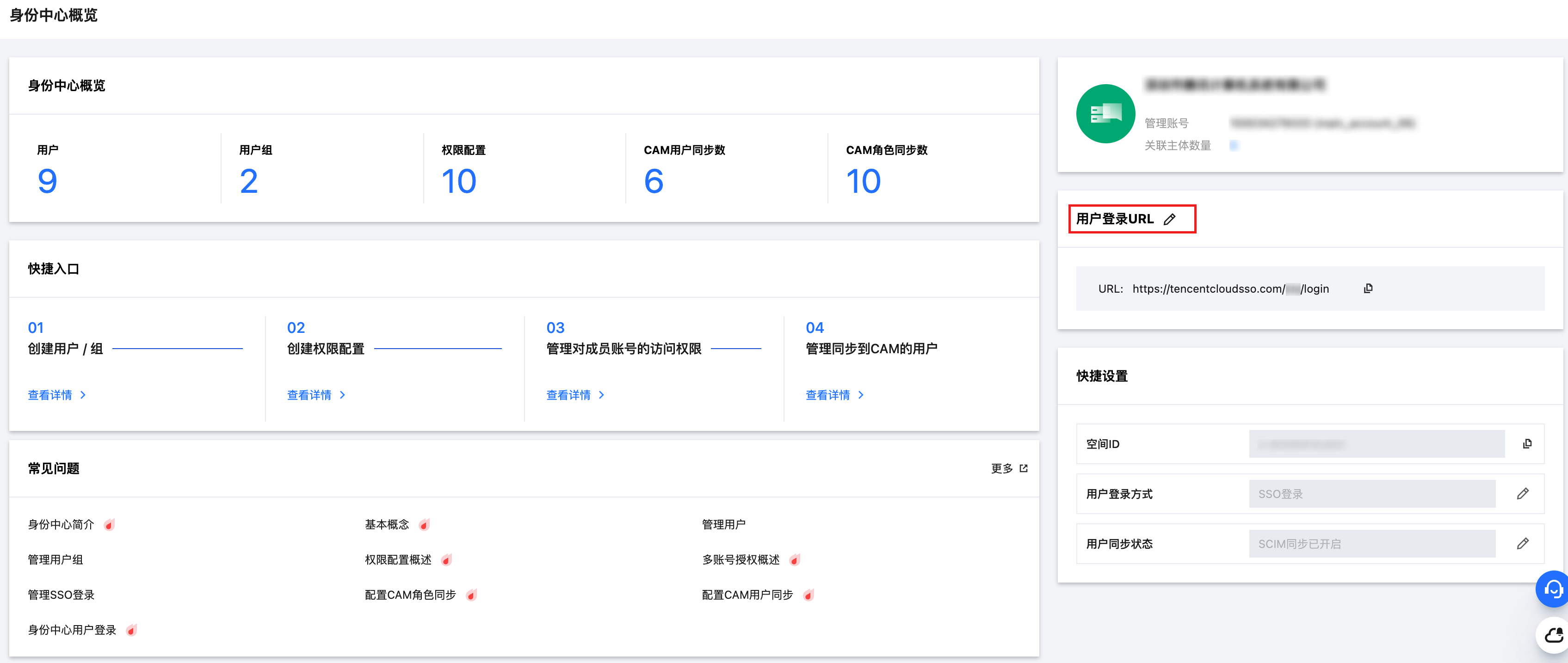
Task: Copy the 空间ID value
Action: tap(1527, 444)
